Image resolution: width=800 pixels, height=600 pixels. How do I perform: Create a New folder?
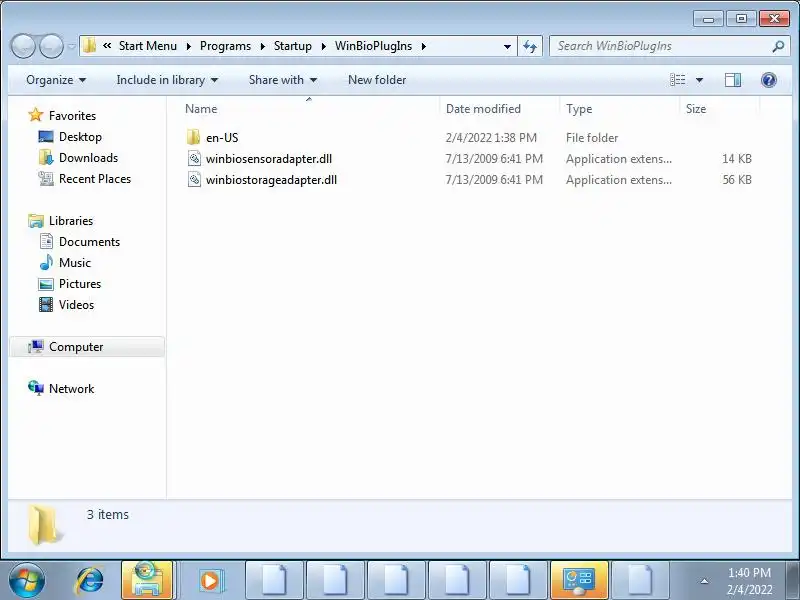(x=377, y=80)
